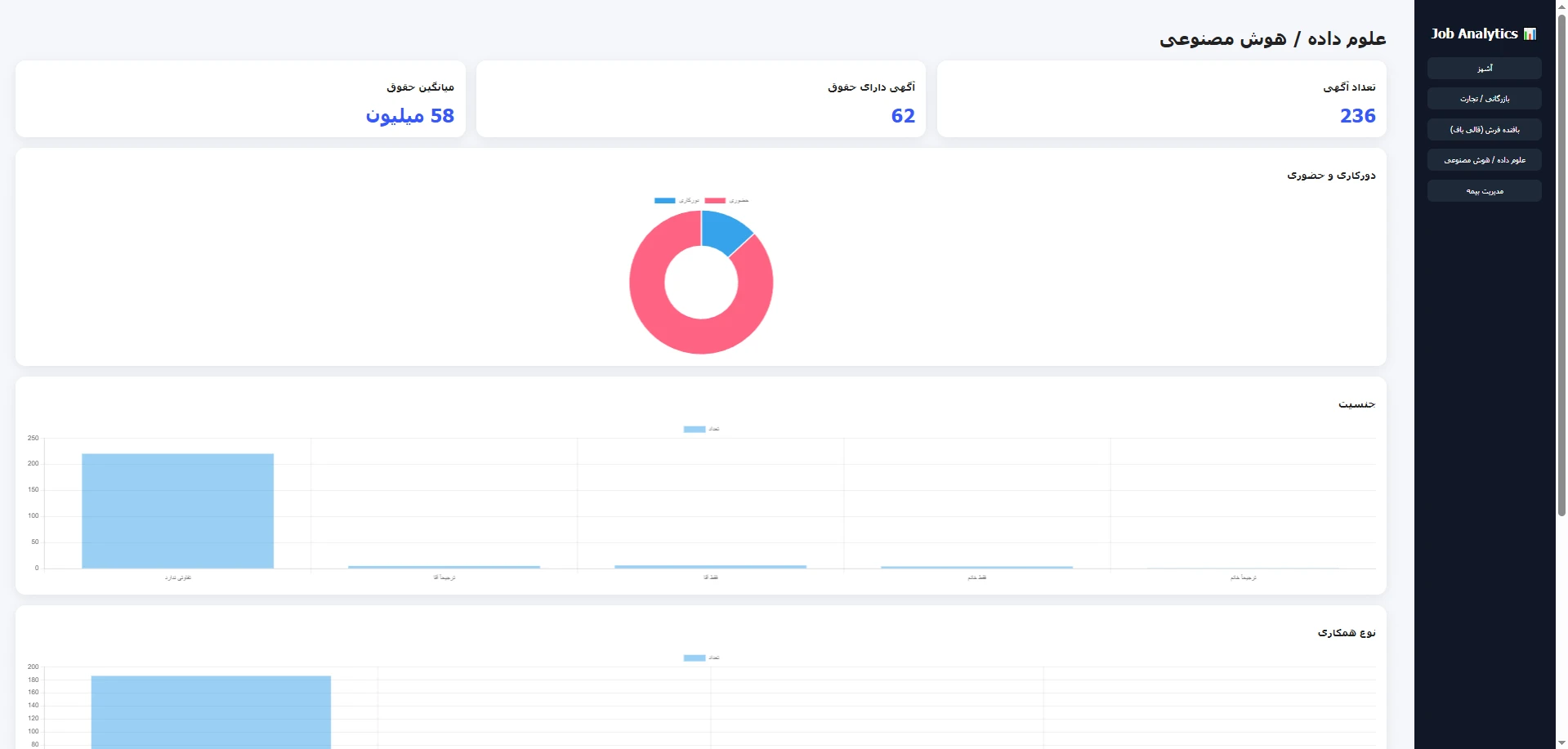The image size is (1568, 749).
Task: Click the page heading علوم داده / هوش مصنوعی
Action: pos(1272,38)
